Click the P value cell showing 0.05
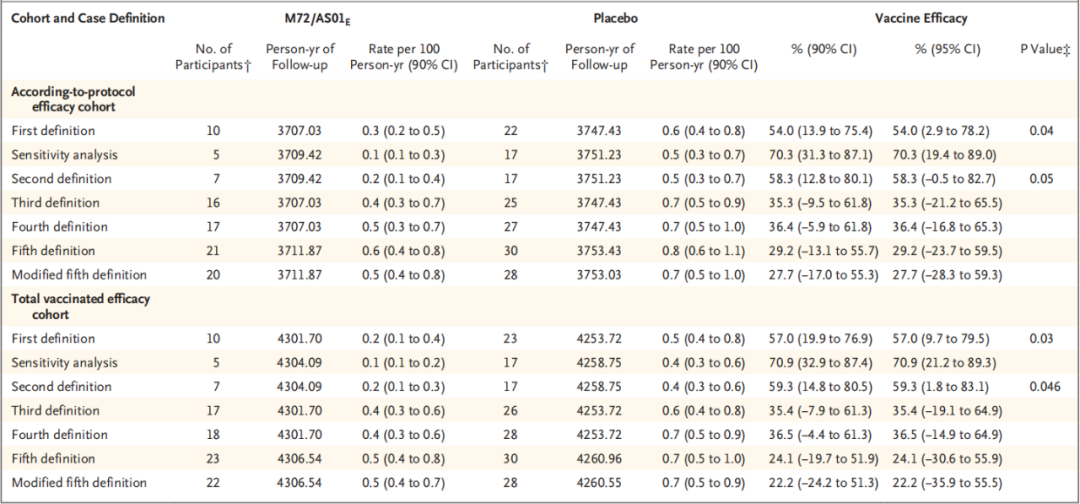The width and height of the screenshot is (1080, 504). point(1042,179)
